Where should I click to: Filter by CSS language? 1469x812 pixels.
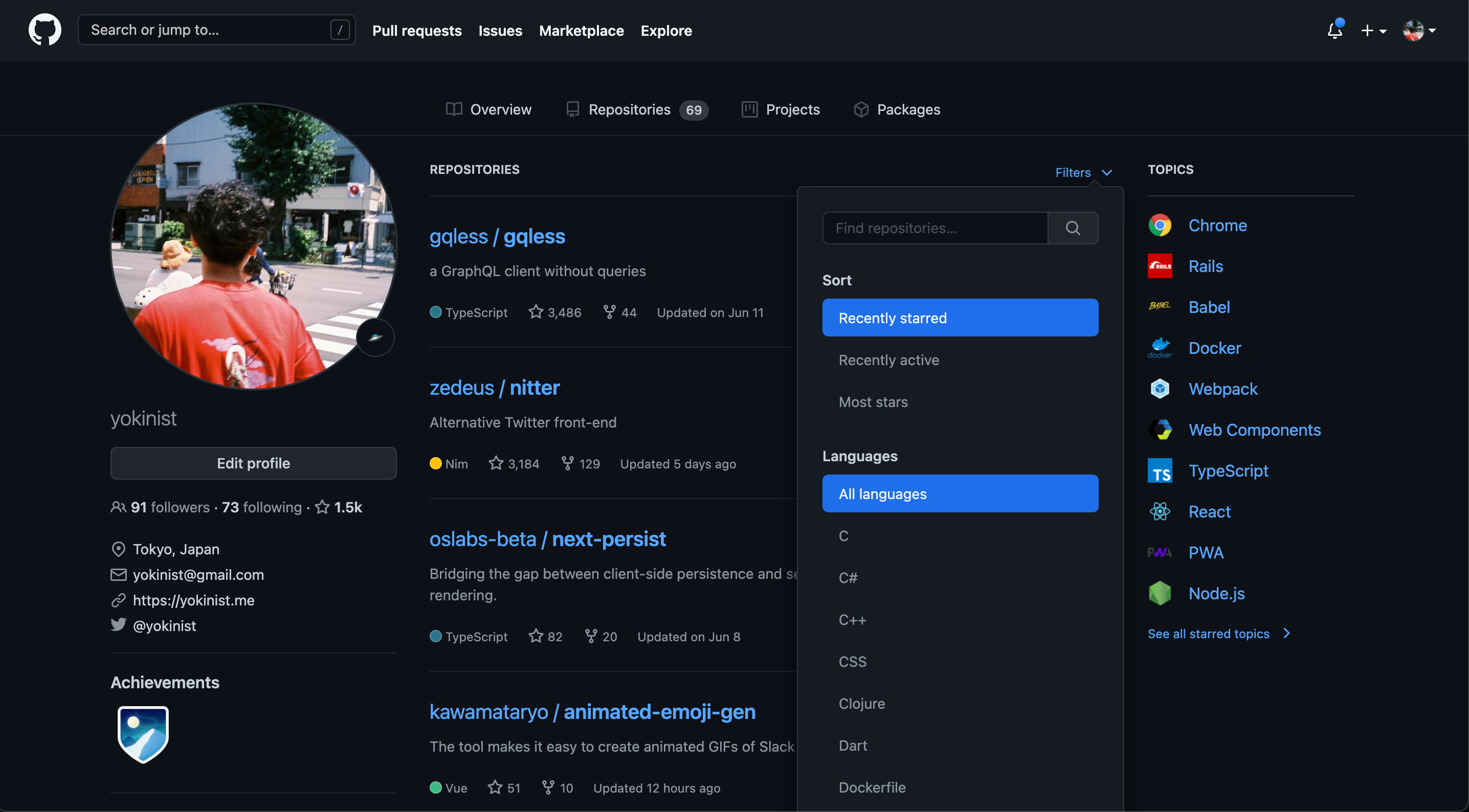[961, 662]
